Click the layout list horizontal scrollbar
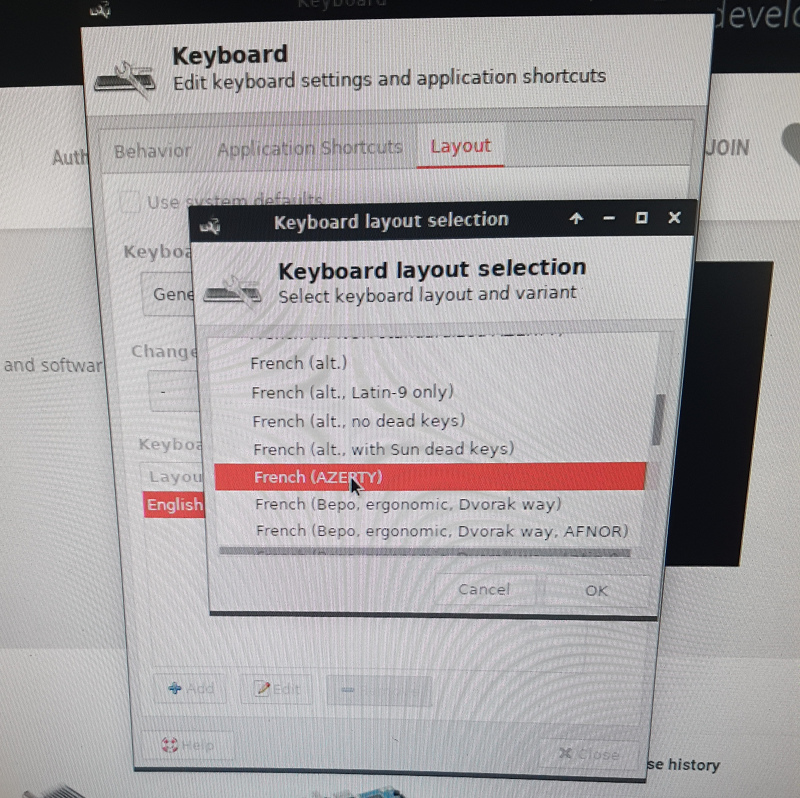The image size is (800, 798). [x=424, y=552]
